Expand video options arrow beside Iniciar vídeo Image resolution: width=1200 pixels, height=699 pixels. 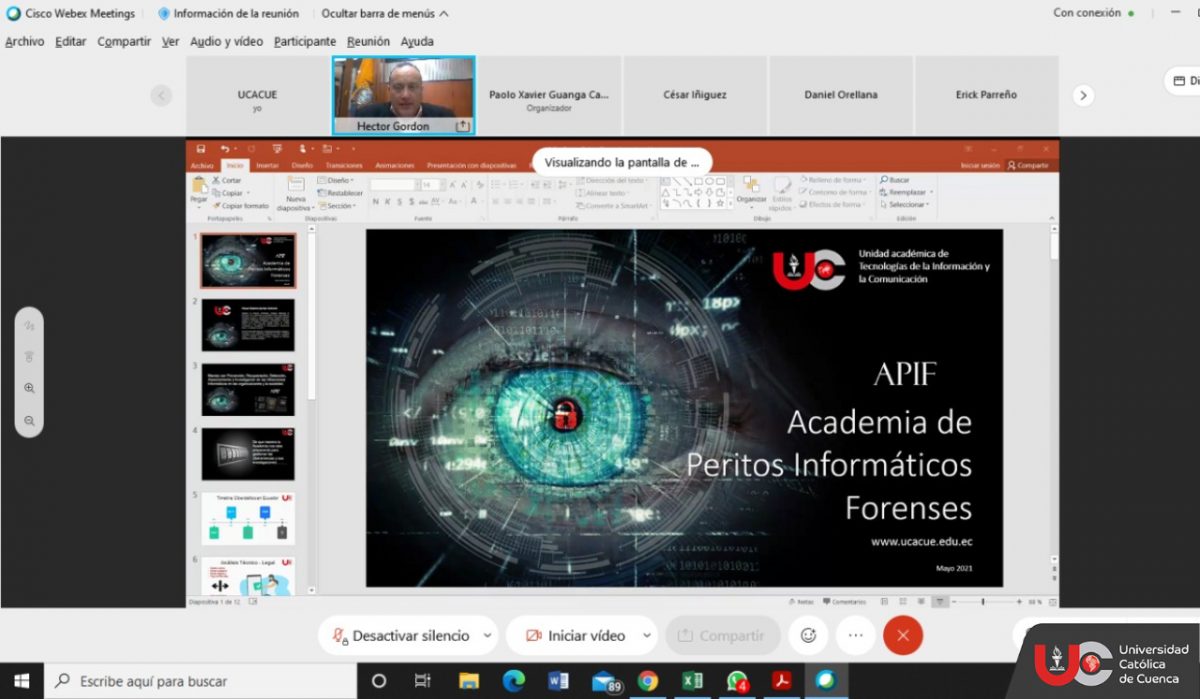tap(647, 635)
